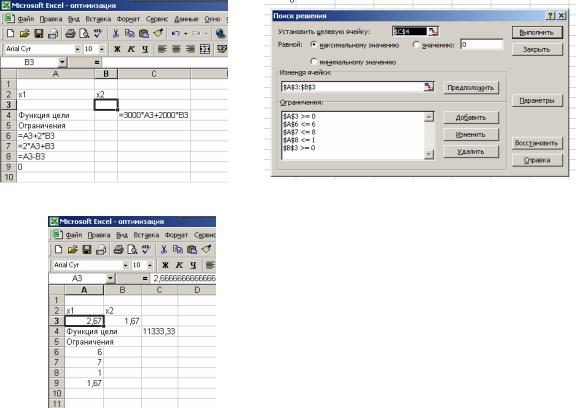Align text left in window with B3 selected

(162, 49)
